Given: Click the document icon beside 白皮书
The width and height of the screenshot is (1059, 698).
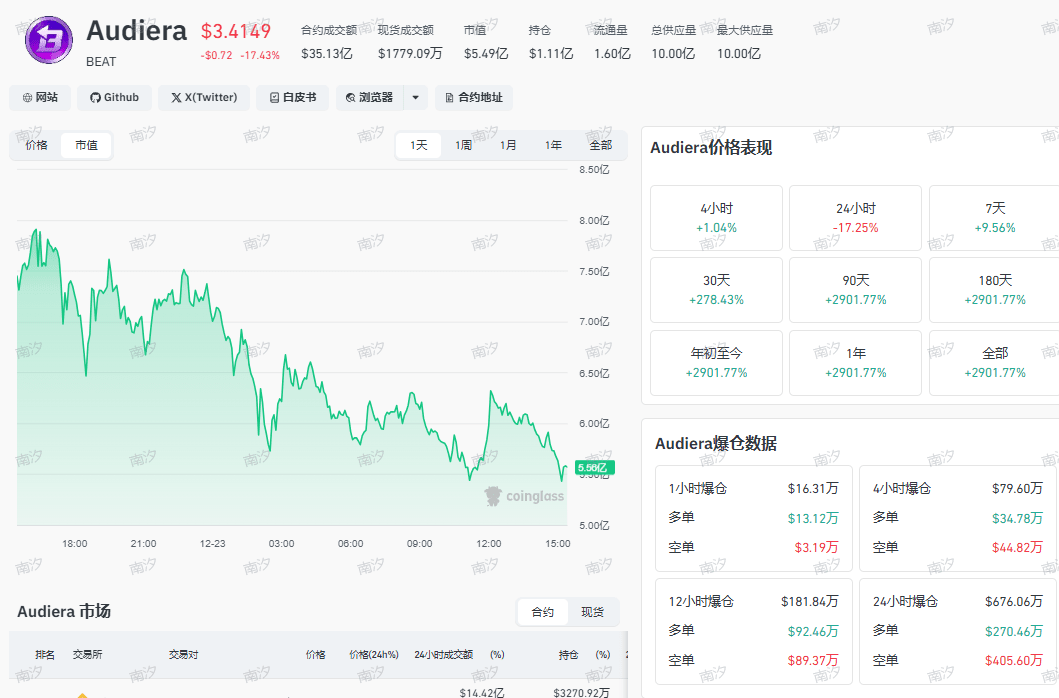Looking at the screenshot, I should pyautogui.click(x=274, y=98).
